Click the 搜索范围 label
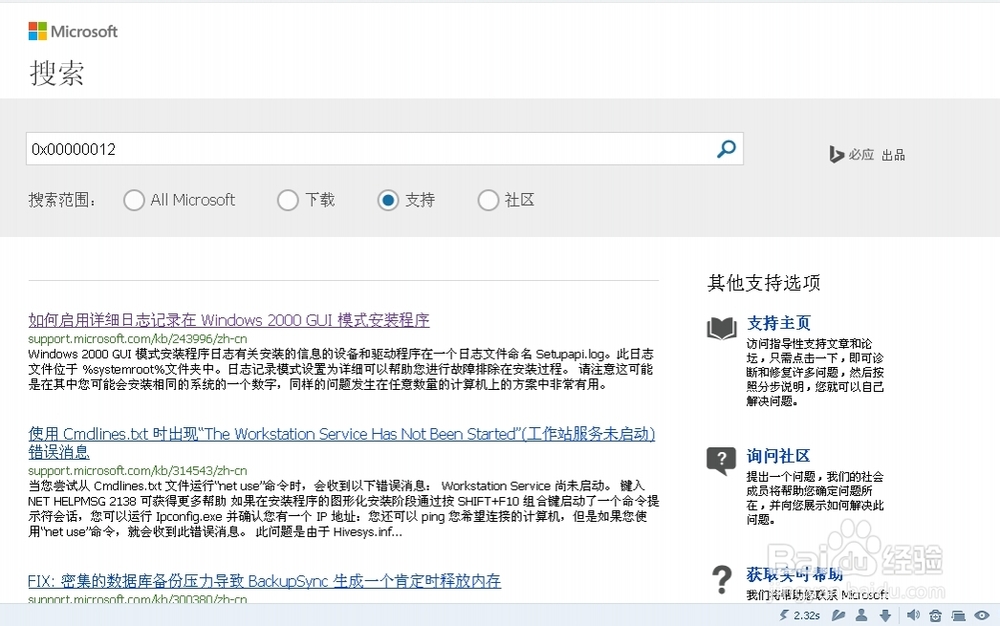Image resolution: width=1000 pixels, height=626 pixels. pyautogui.click(x=62, y=200)
